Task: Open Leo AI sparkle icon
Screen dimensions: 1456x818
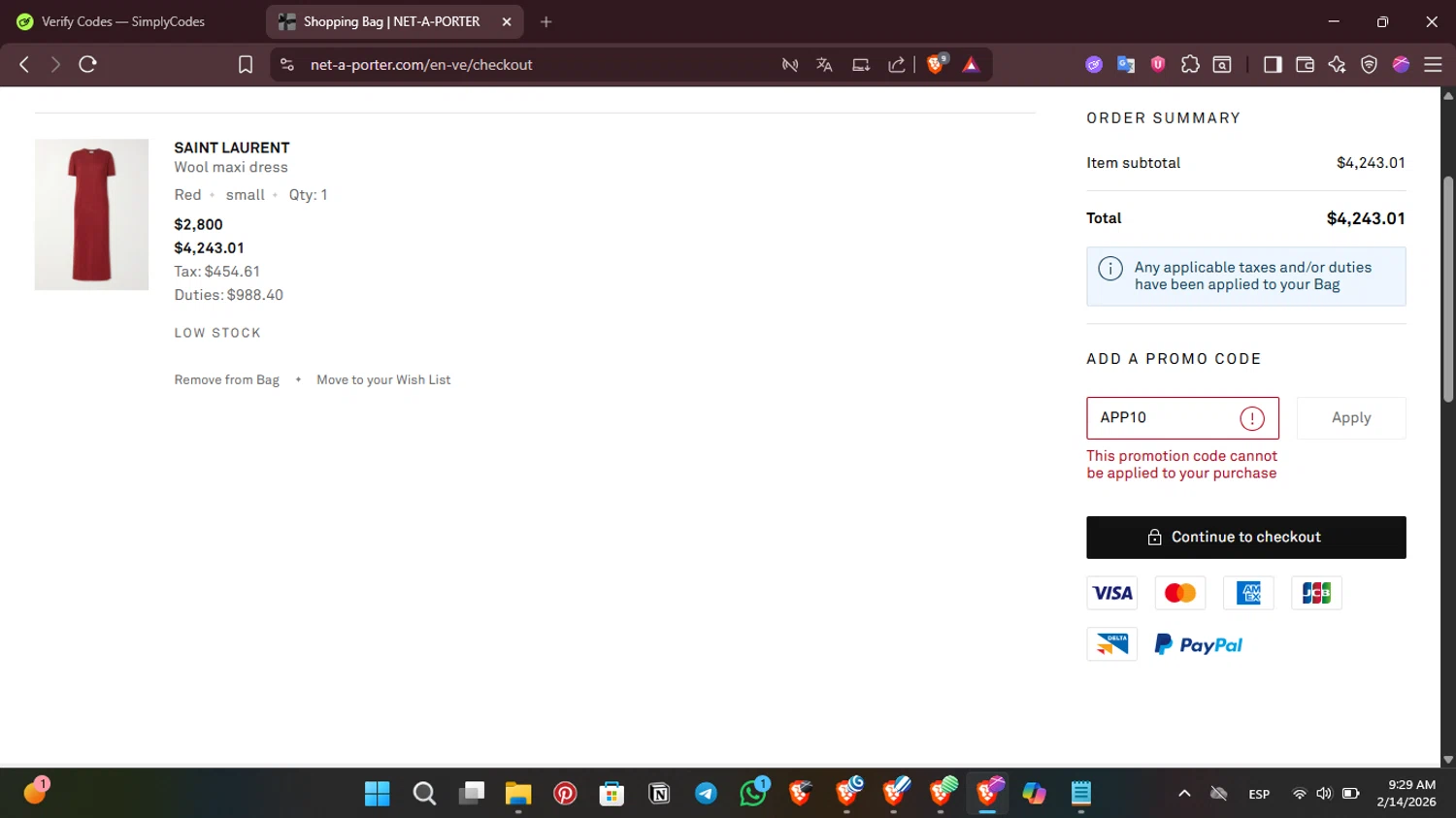Action: click(1337, 64)
